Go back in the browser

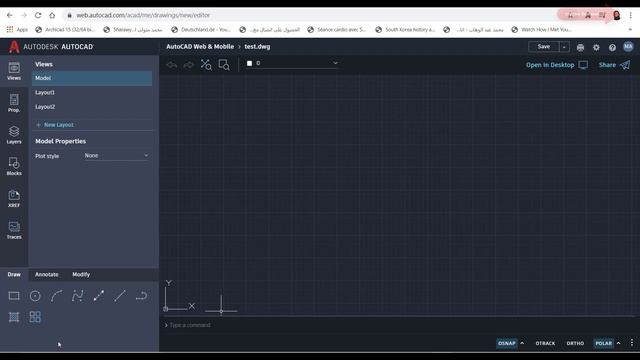click(x=10, y=15)
